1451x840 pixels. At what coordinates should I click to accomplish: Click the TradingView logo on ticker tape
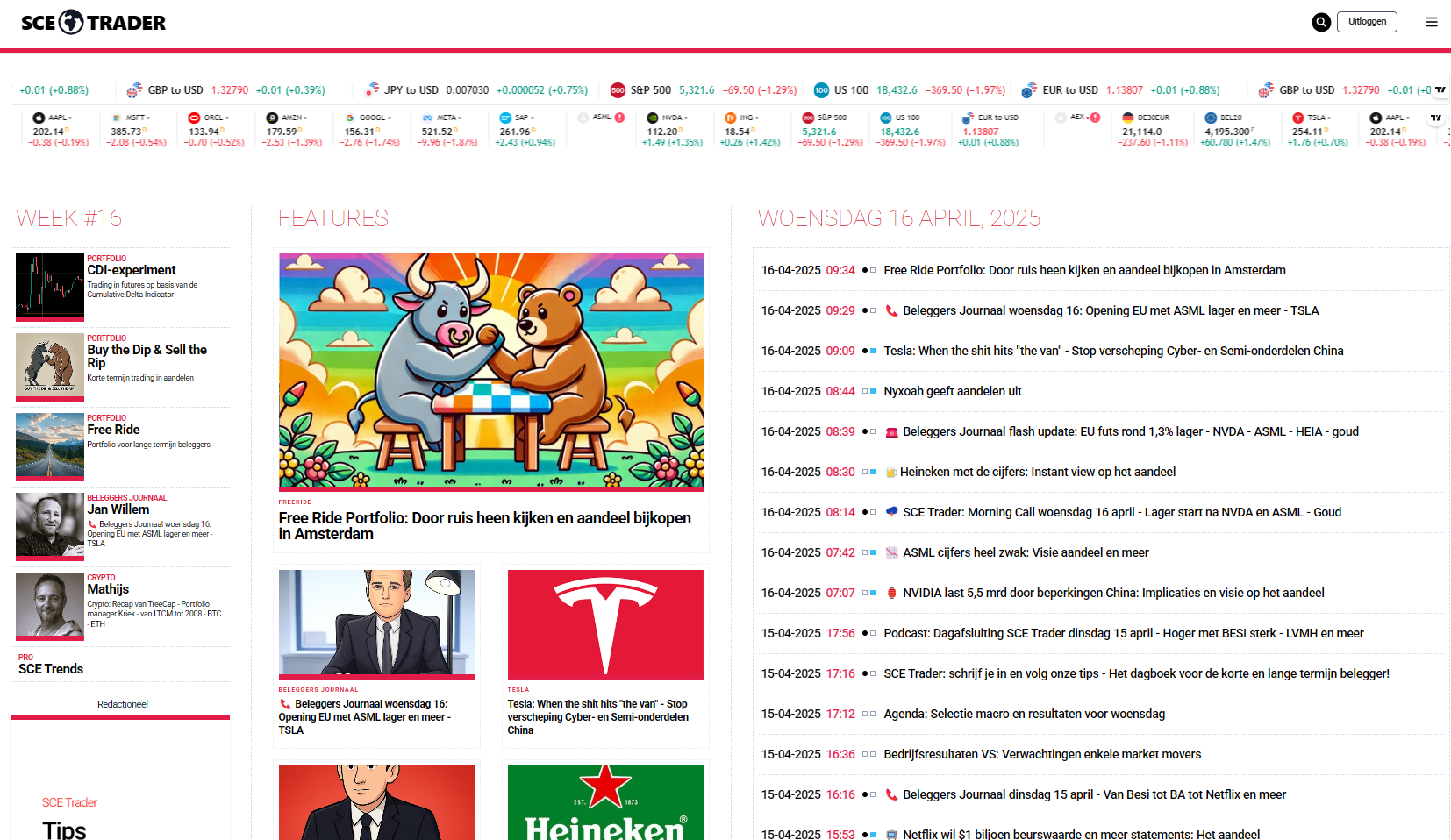1440,90
